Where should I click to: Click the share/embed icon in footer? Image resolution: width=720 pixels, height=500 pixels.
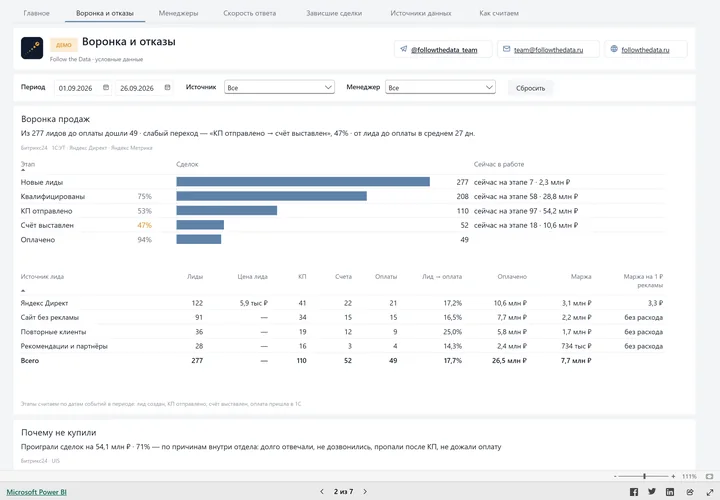click(x=690, y=492)
